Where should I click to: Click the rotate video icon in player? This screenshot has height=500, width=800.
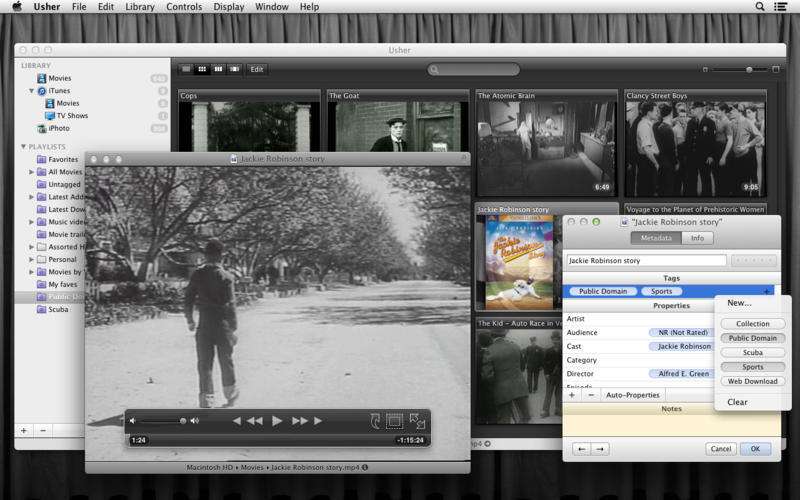point(375,421)
